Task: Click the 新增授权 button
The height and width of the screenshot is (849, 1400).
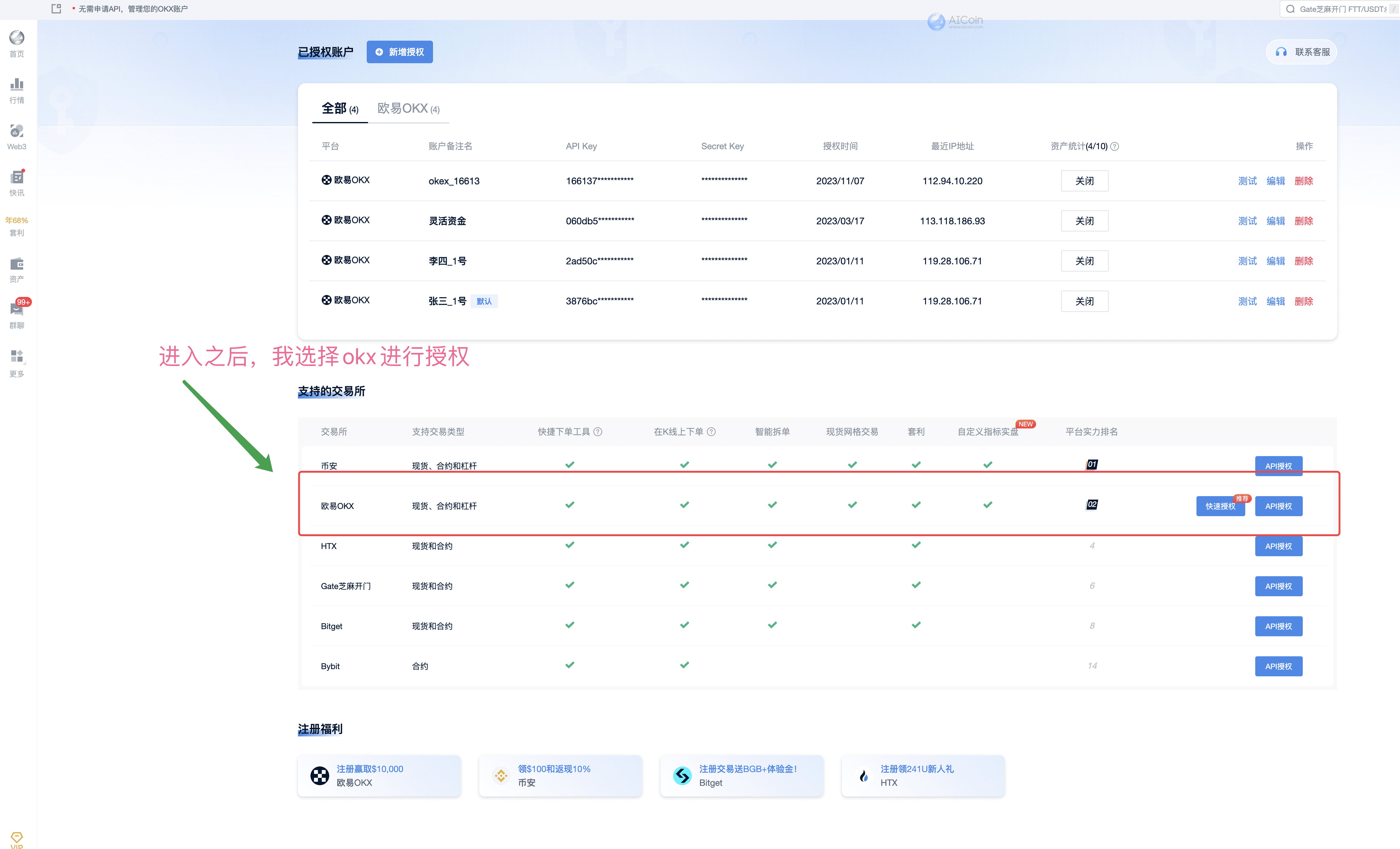Action: point(400,52)
